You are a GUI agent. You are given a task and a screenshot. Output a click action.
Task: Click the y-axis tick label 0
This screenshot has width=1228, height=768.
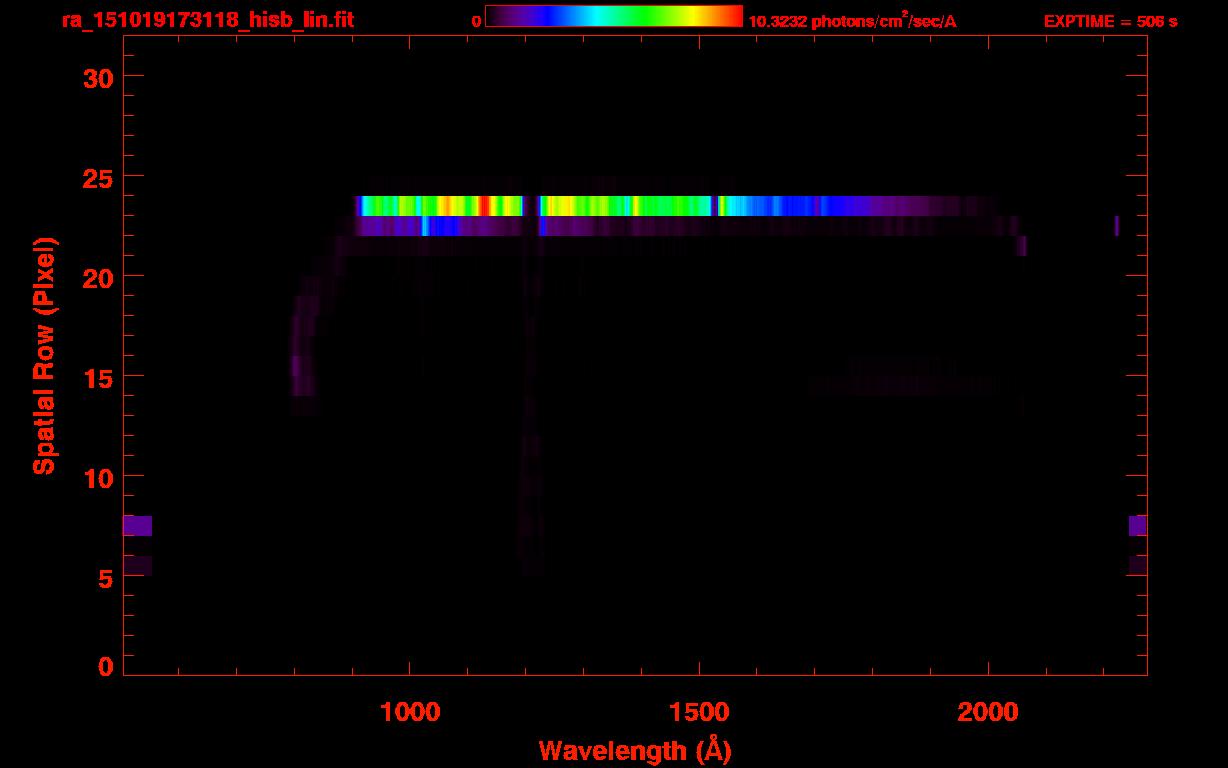pyautogui.click(x=105, y=667)
